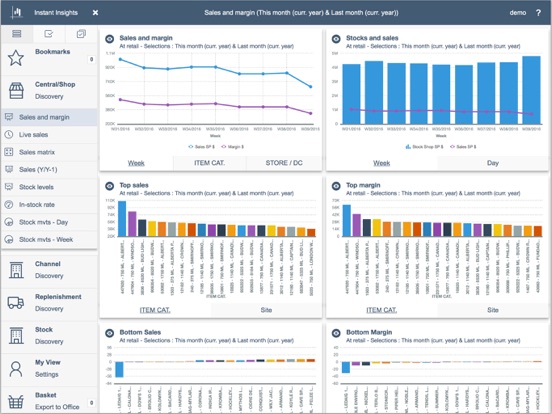Select ITEM CAT. tab in Top sales
Screen dimensions: 552x414
tap(155, 310)
